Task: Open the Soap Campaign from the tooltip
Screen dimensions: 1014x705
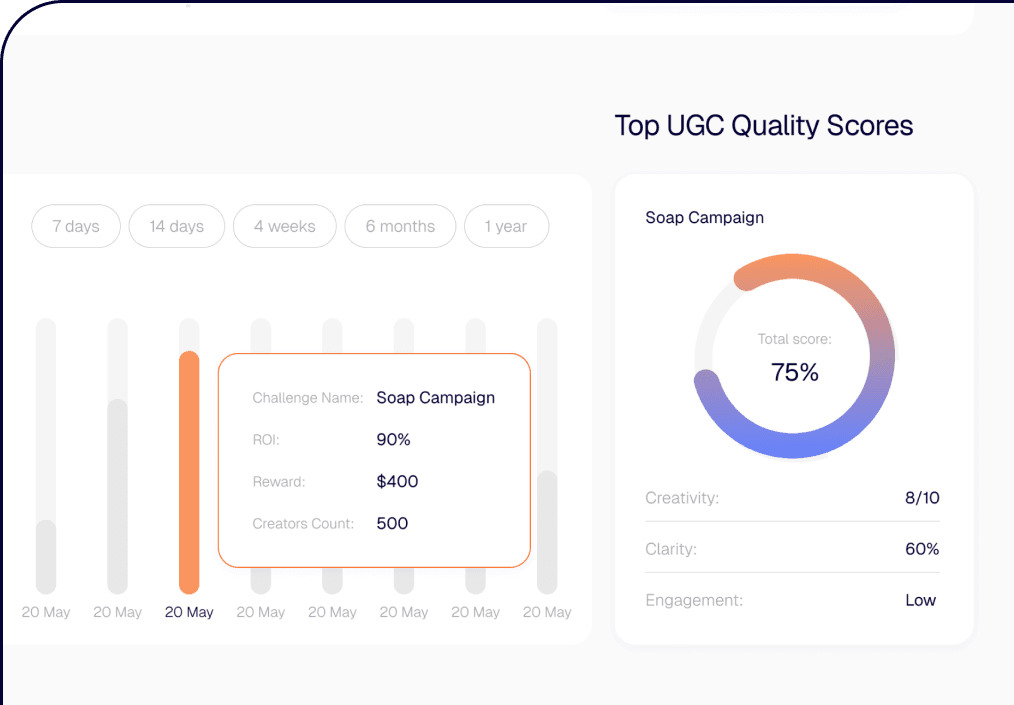Action: tap(435, 398)
